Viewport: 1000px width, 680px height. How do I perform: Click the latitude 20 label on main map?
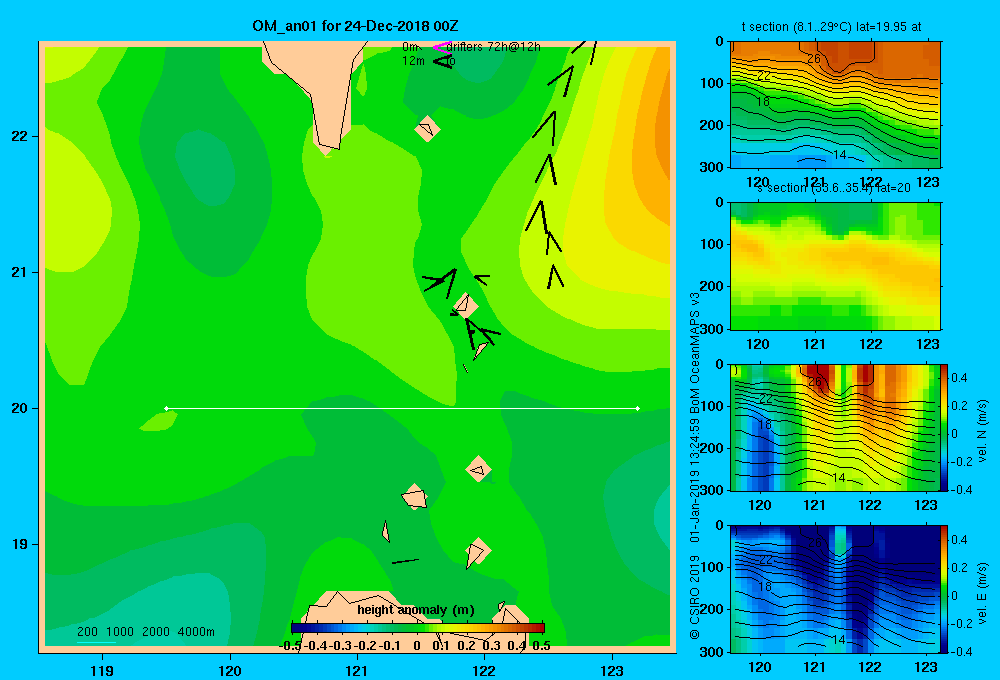20,408
